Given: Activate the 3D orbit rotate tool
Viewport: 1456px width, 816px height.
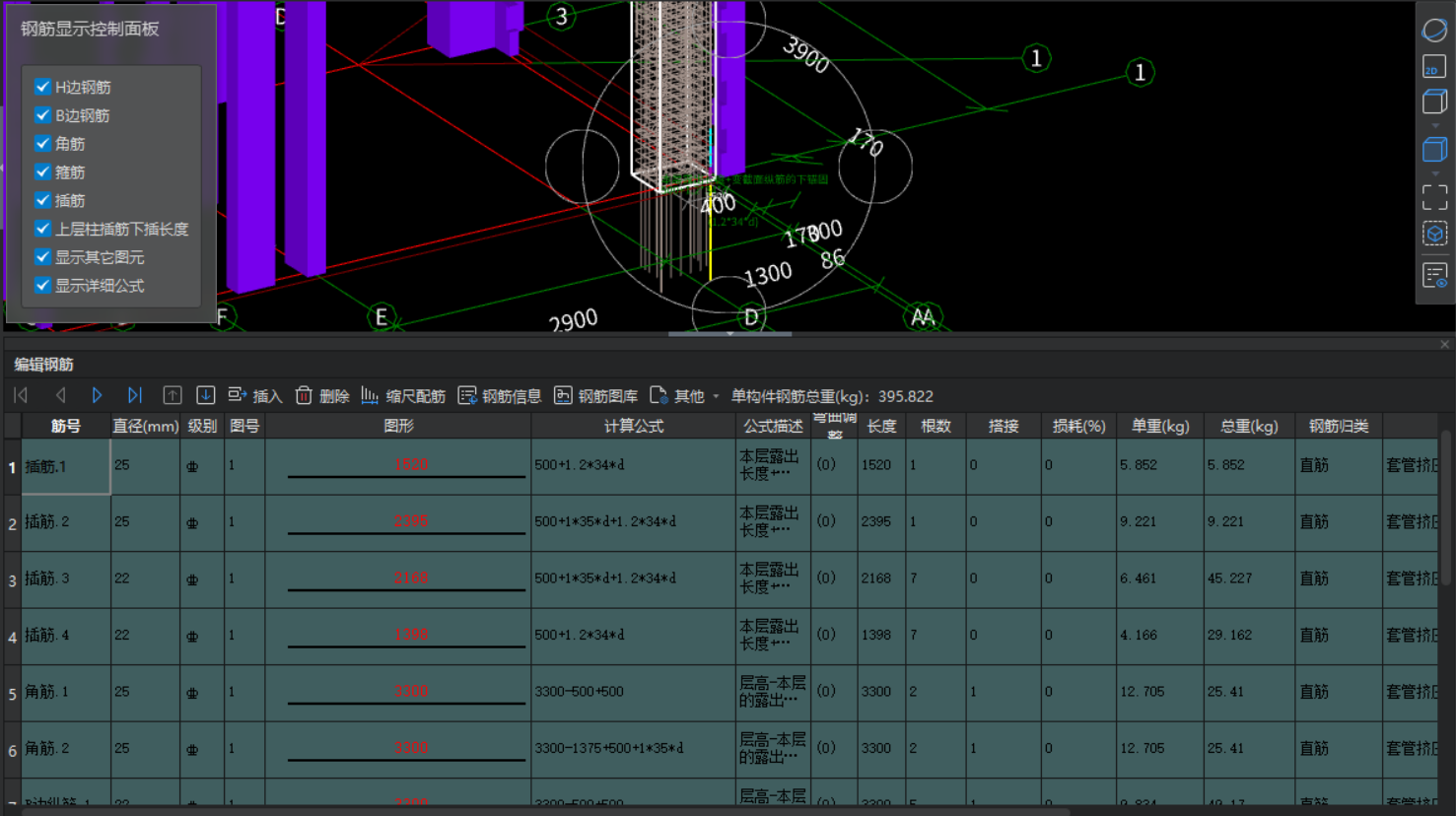Looking at the screenshot, I should (1434, 31).
